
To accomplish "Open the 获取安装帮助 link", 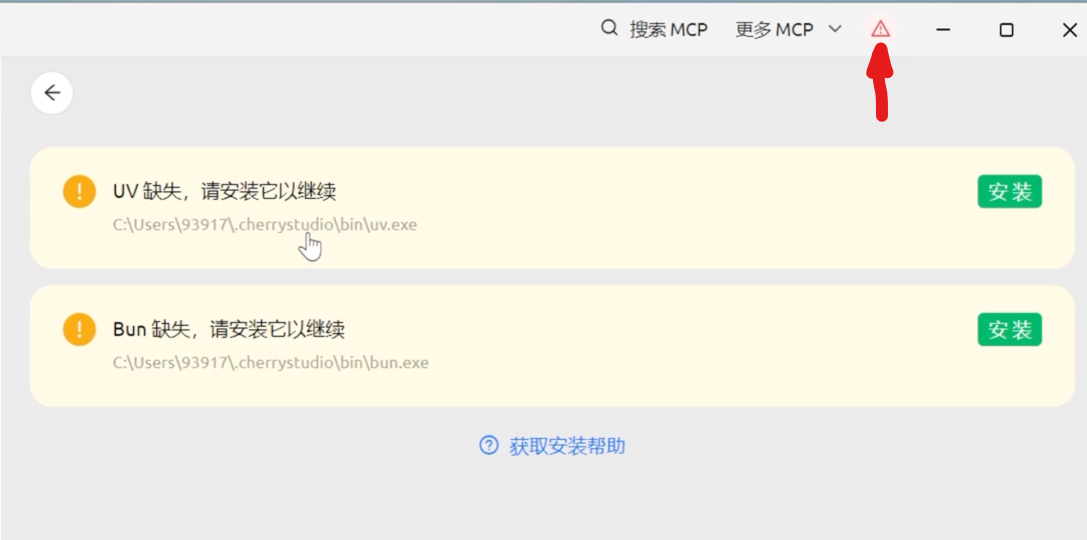I will 553,445.
